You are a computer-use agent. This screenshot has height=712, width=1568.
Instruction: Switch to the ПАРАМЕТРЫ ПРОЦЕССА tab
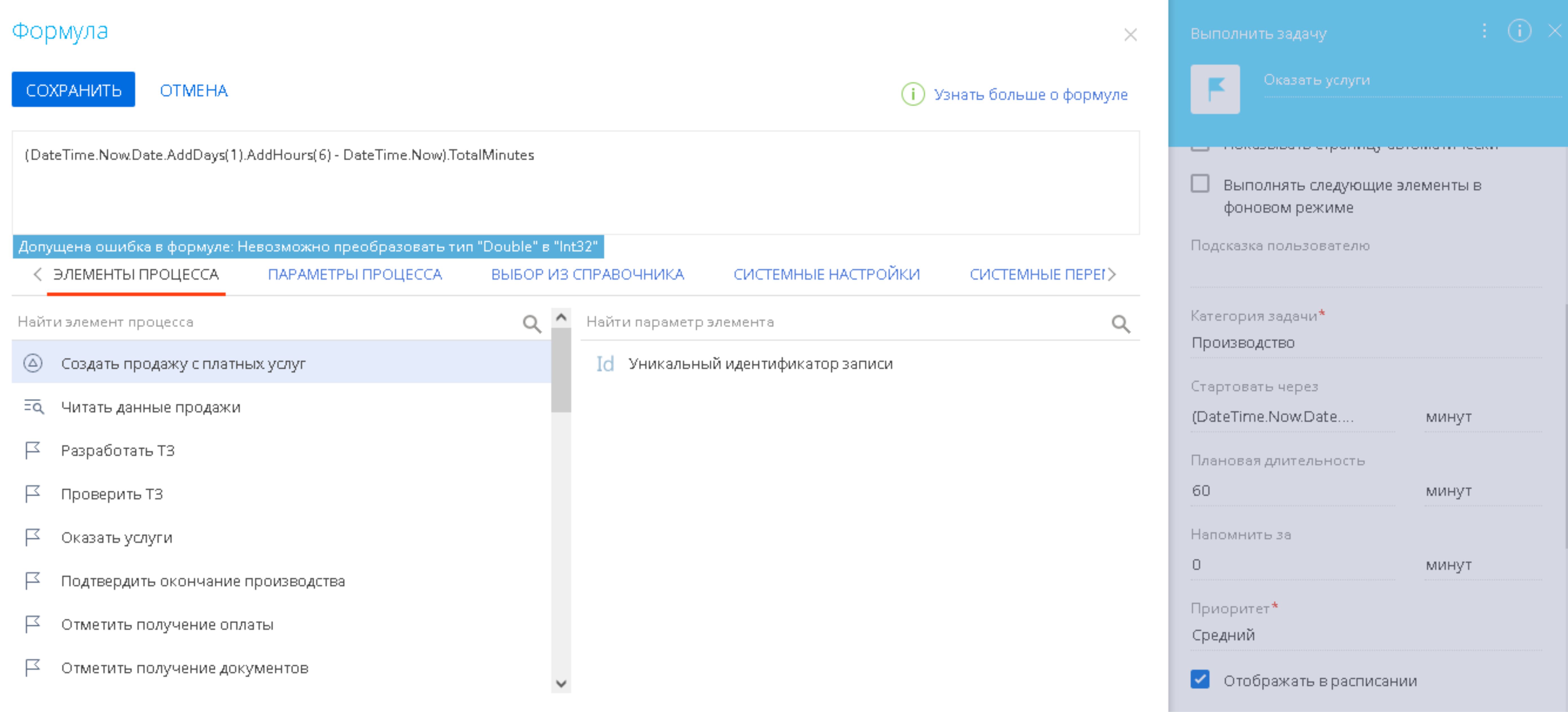tap(355, 274)
